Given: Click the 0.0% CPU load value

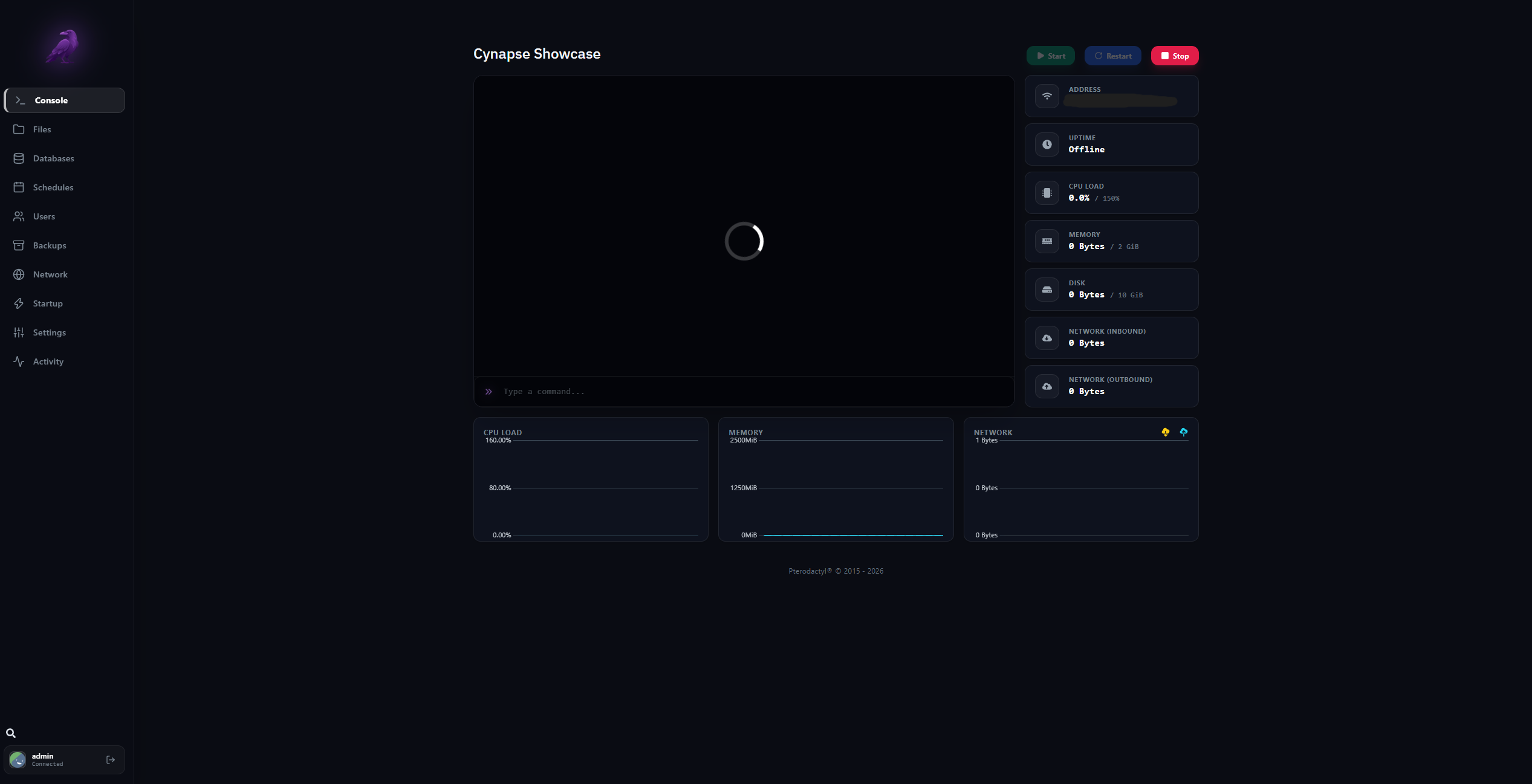Looking at the screenshot, I should 1079,198.
